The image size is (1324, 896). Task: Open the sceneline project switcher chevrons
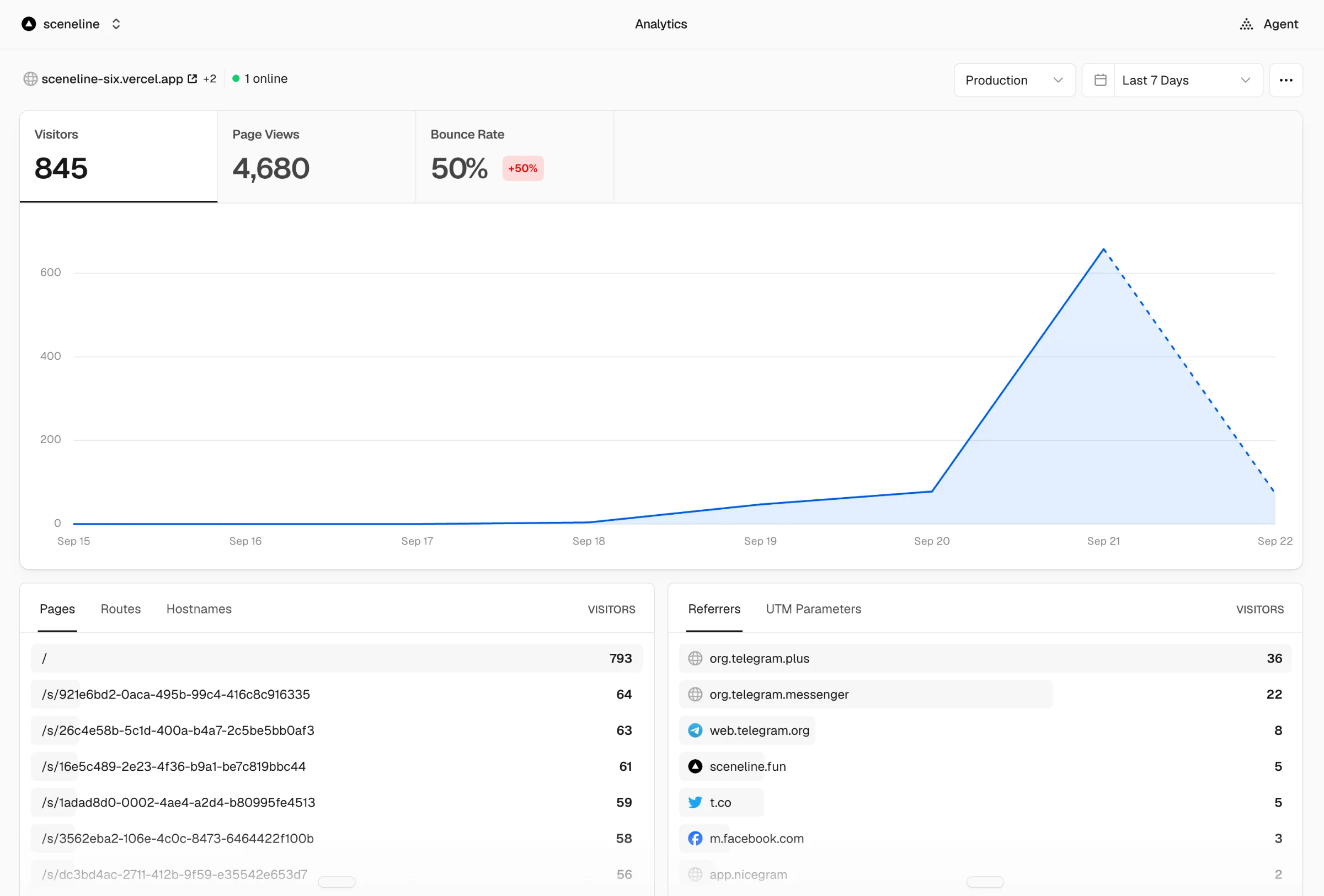[116, 24]
